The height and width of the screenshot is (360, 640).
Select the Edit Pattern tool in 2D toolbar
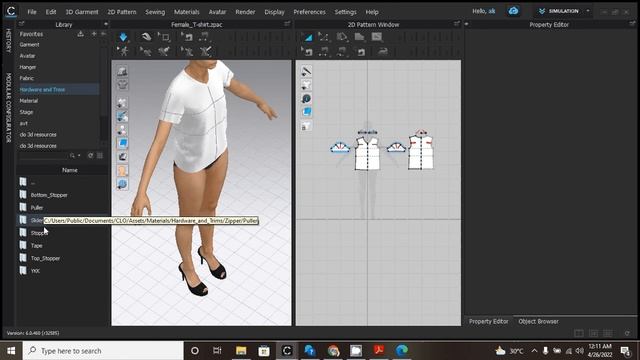[307, 37]
